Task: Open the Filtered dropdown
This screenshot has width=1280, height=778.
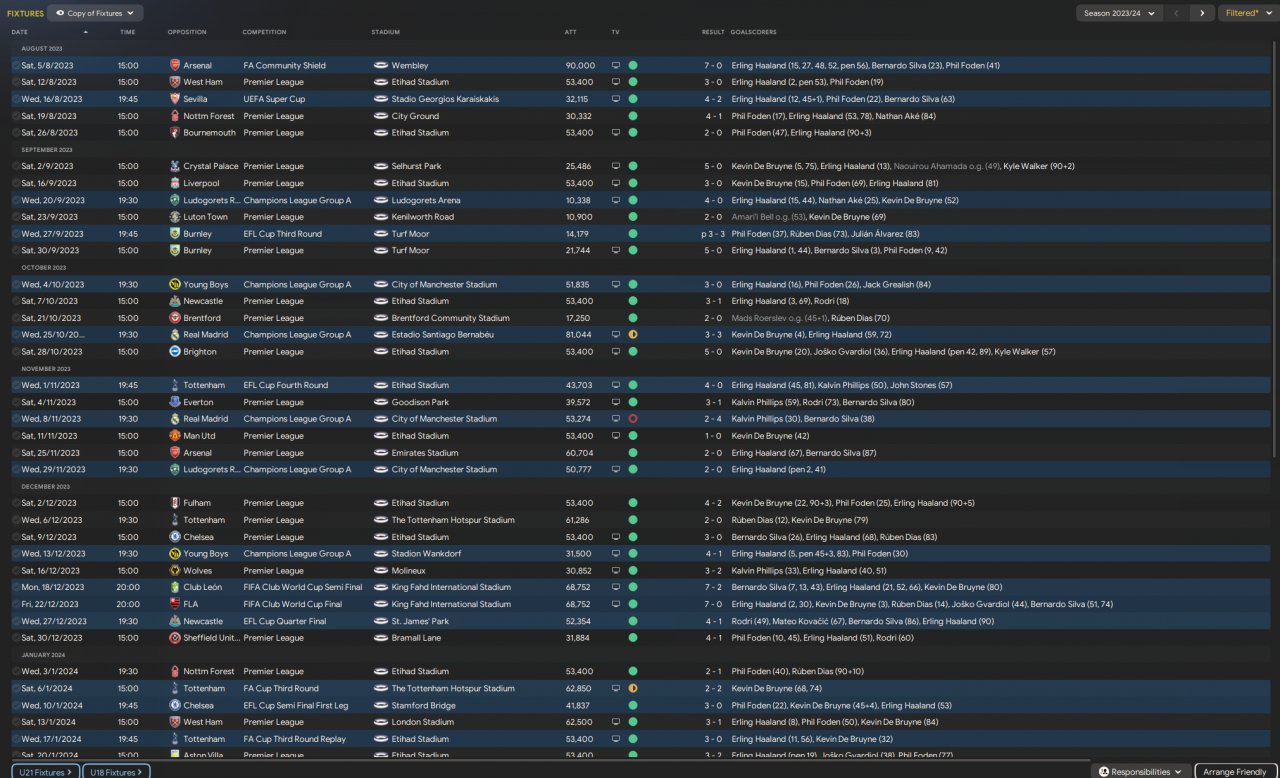Action: click(x=1247, y=13)
